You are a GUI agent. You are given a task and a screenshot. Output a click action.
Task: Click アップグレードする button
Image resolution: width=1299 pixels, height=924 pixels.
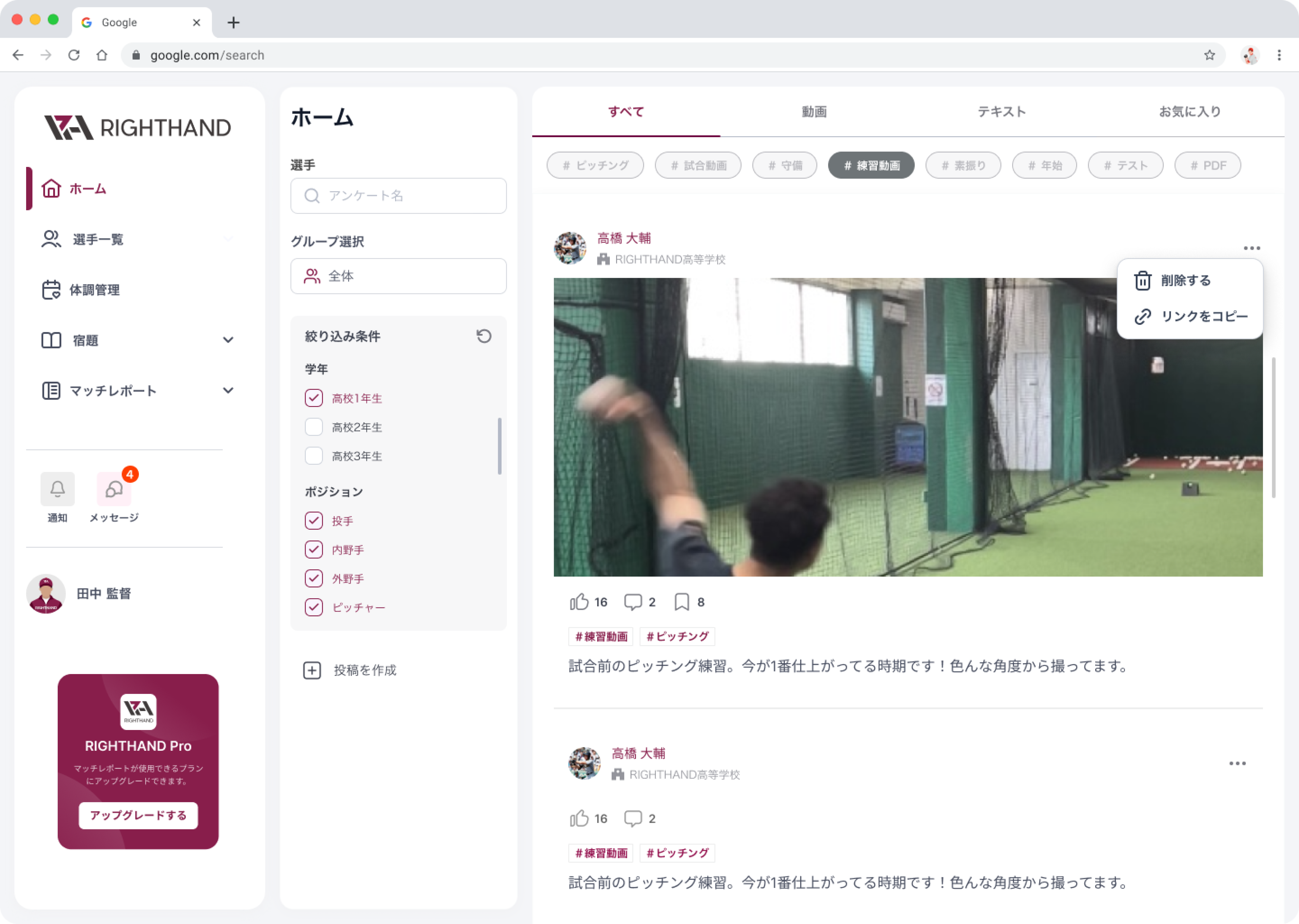[138, 815]
